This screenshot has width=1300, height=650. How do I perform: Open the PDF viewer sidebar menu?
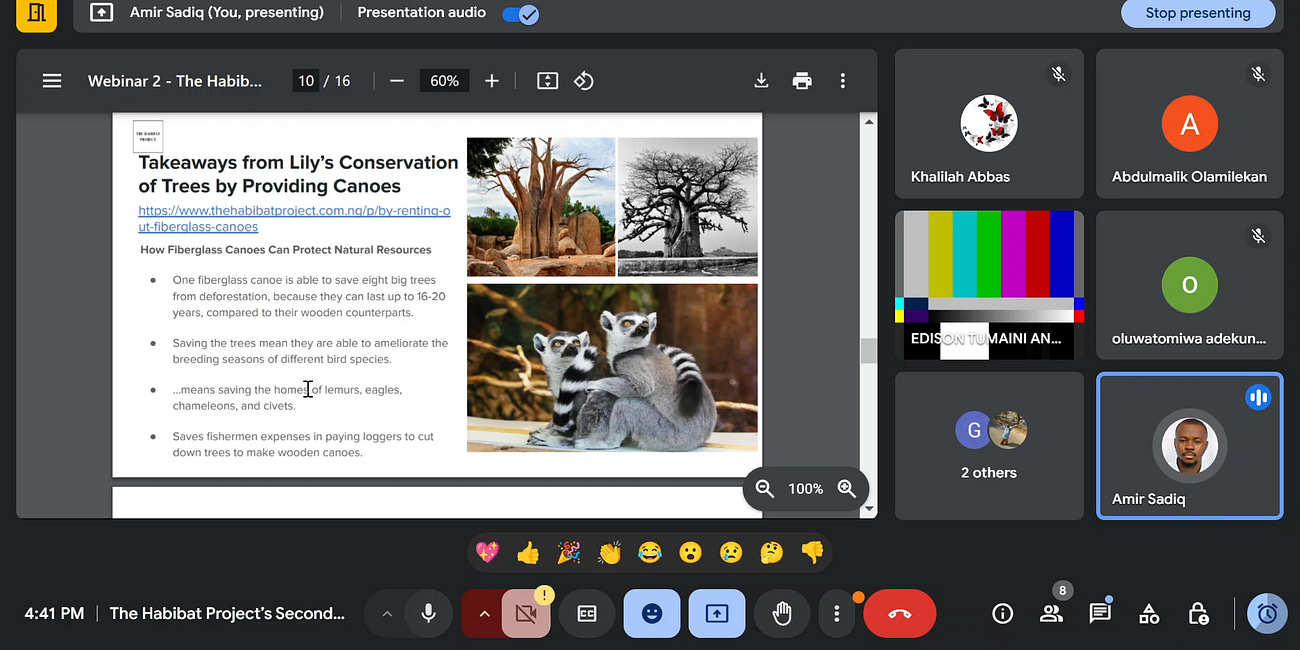click(52, 81)
